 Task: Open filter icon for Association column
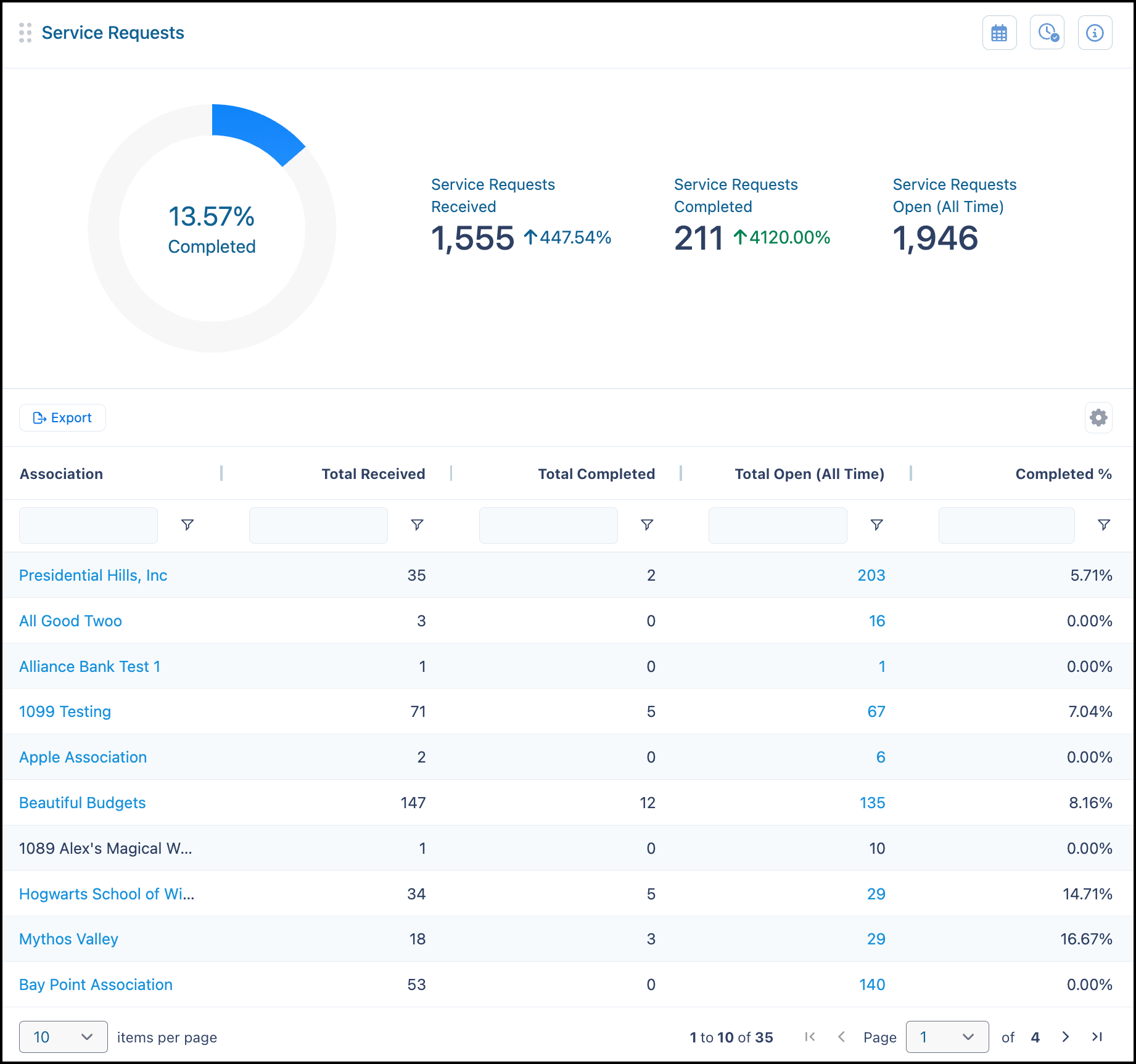click(x=187, y=525)
